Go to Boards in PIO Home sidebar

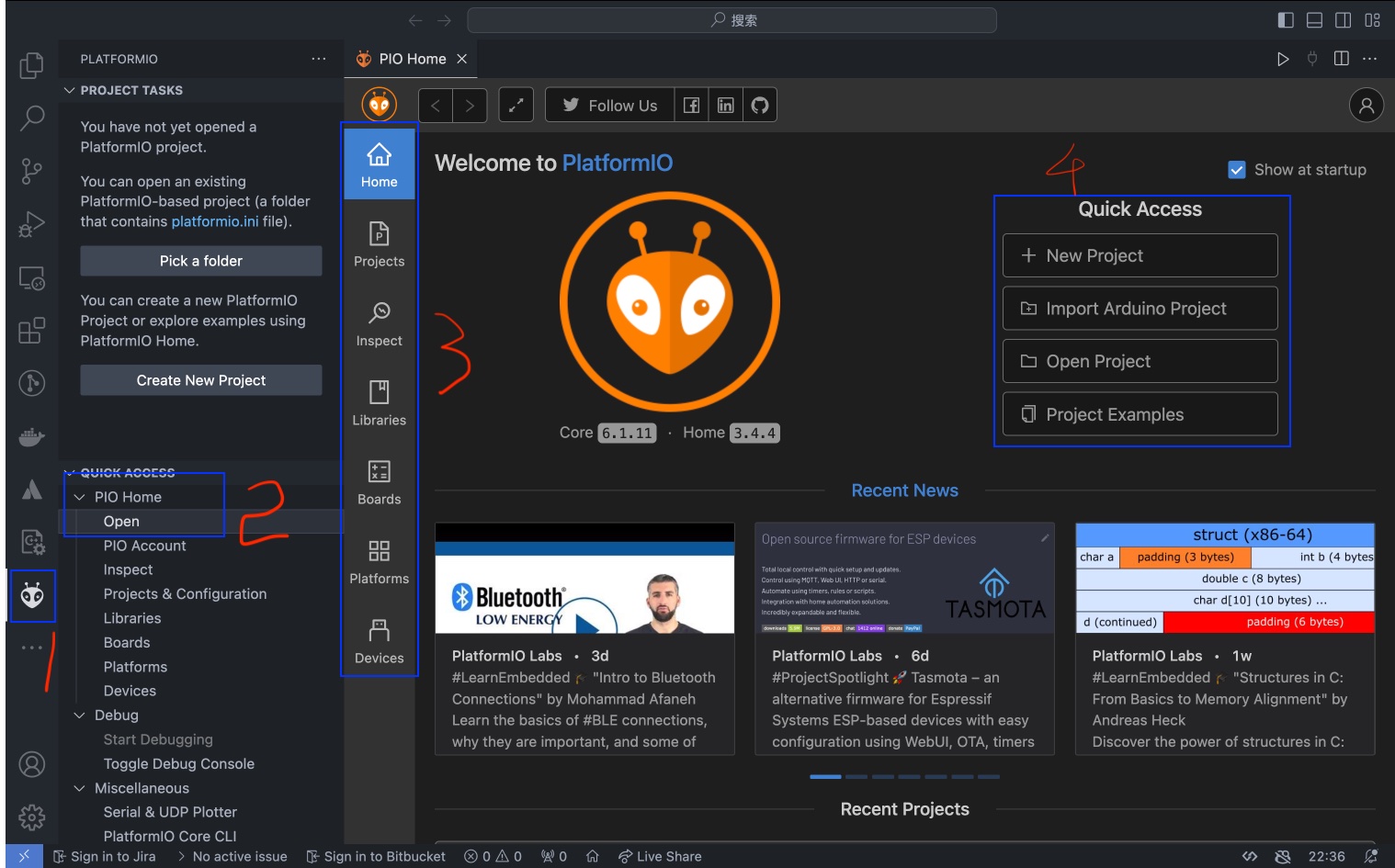[x=379, y=483]
